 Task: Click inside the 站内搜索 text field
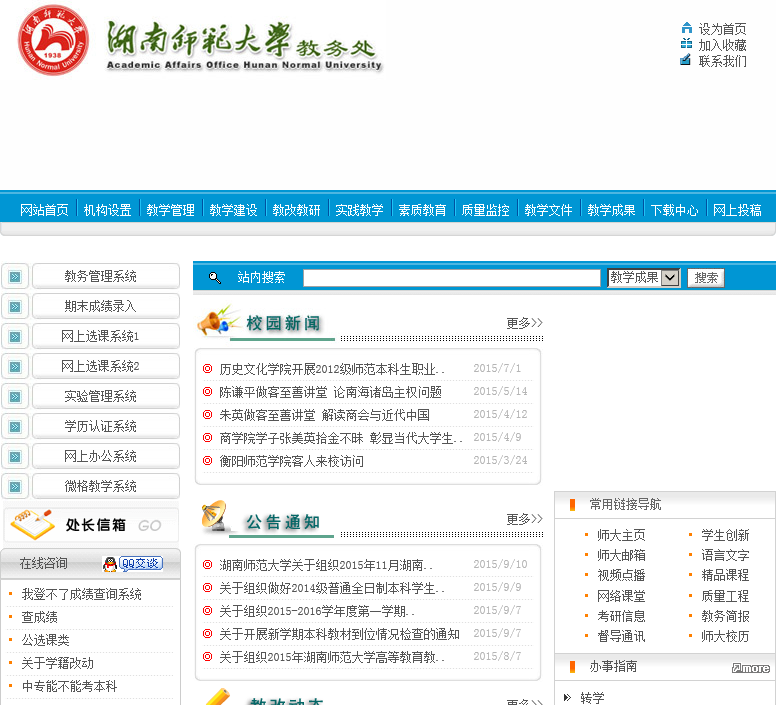451,278
